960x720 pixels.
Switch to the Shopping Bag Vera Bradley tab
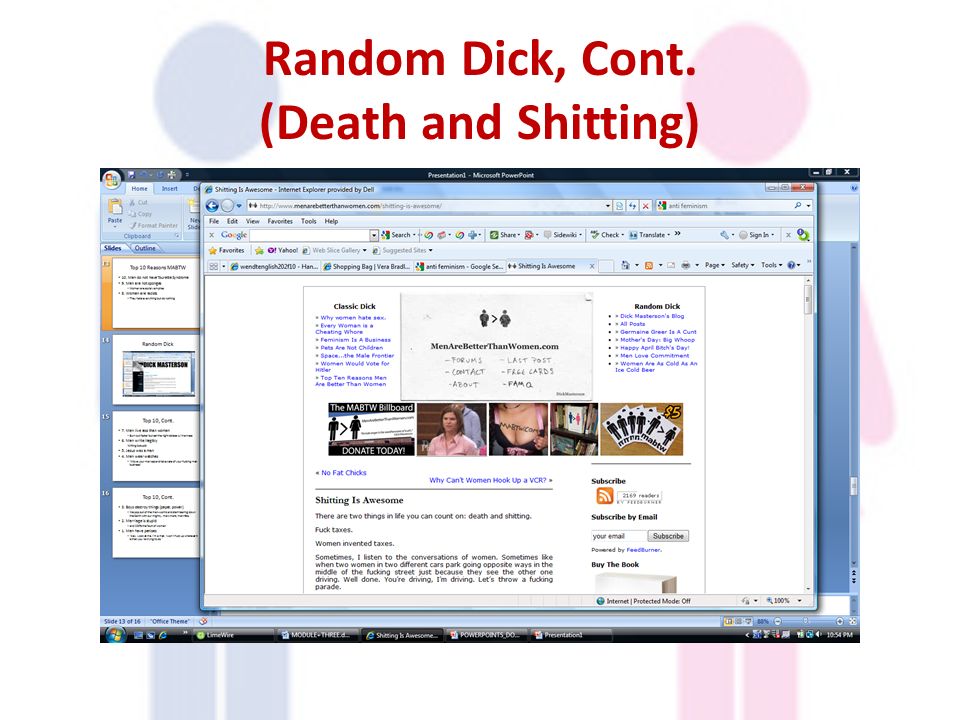(367, 266)
